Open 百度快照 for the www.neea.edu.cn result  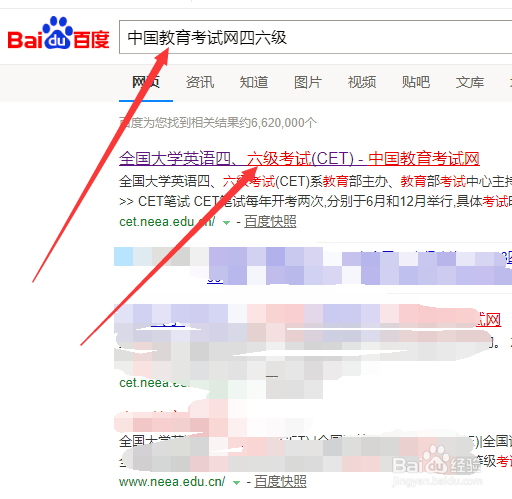coord(280,482)
